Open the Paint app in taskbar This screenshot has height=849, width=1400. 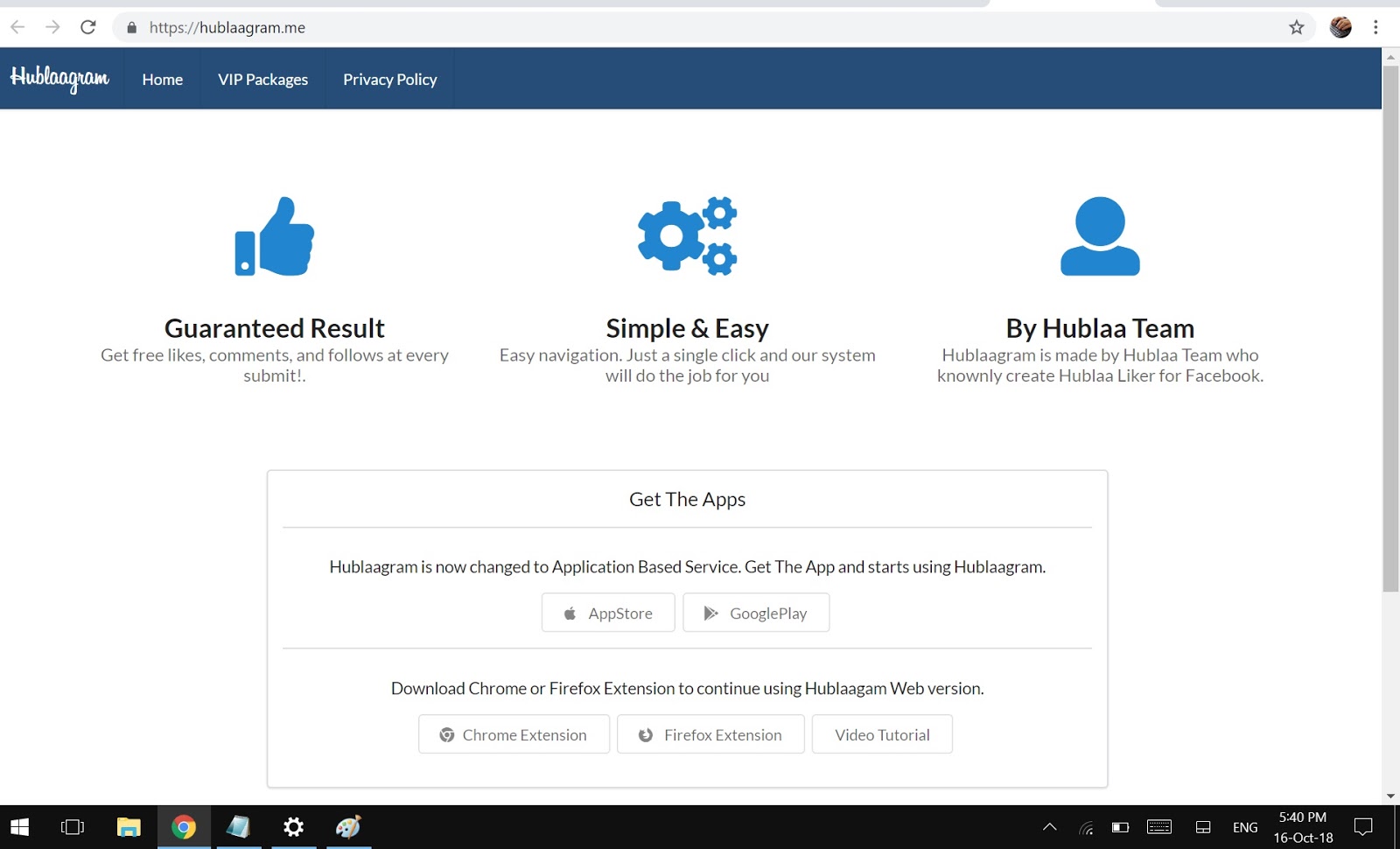pos(348,827)
